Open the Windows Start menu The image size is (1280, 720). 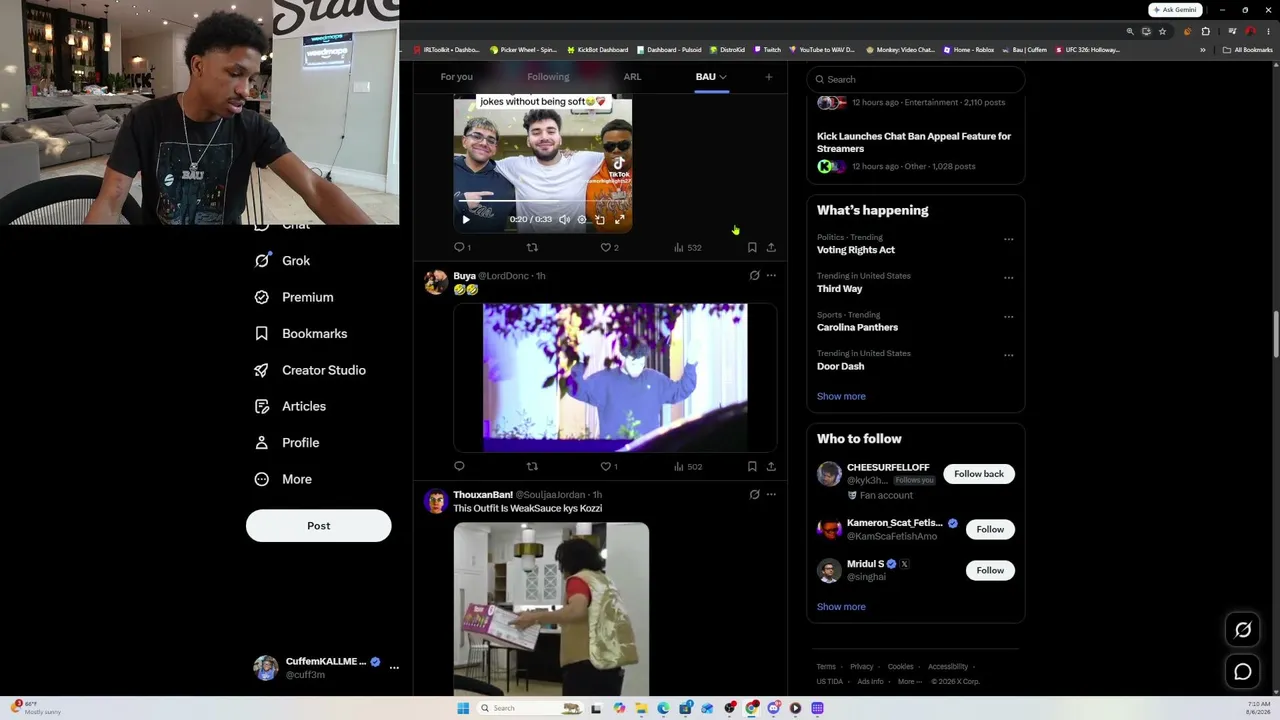[x=463, y=708]
